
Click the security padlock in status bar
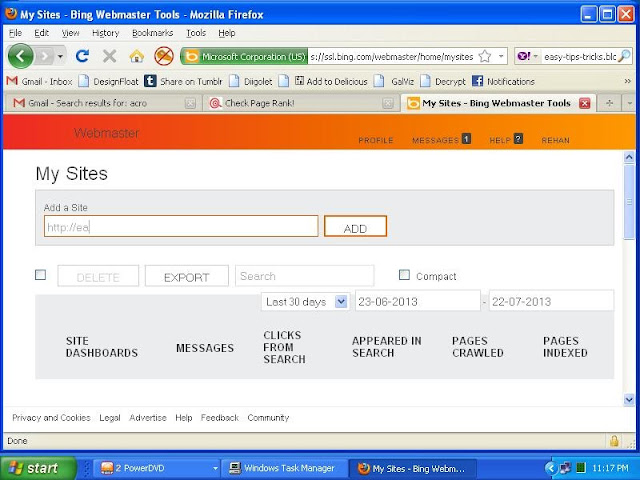(614, 441)
